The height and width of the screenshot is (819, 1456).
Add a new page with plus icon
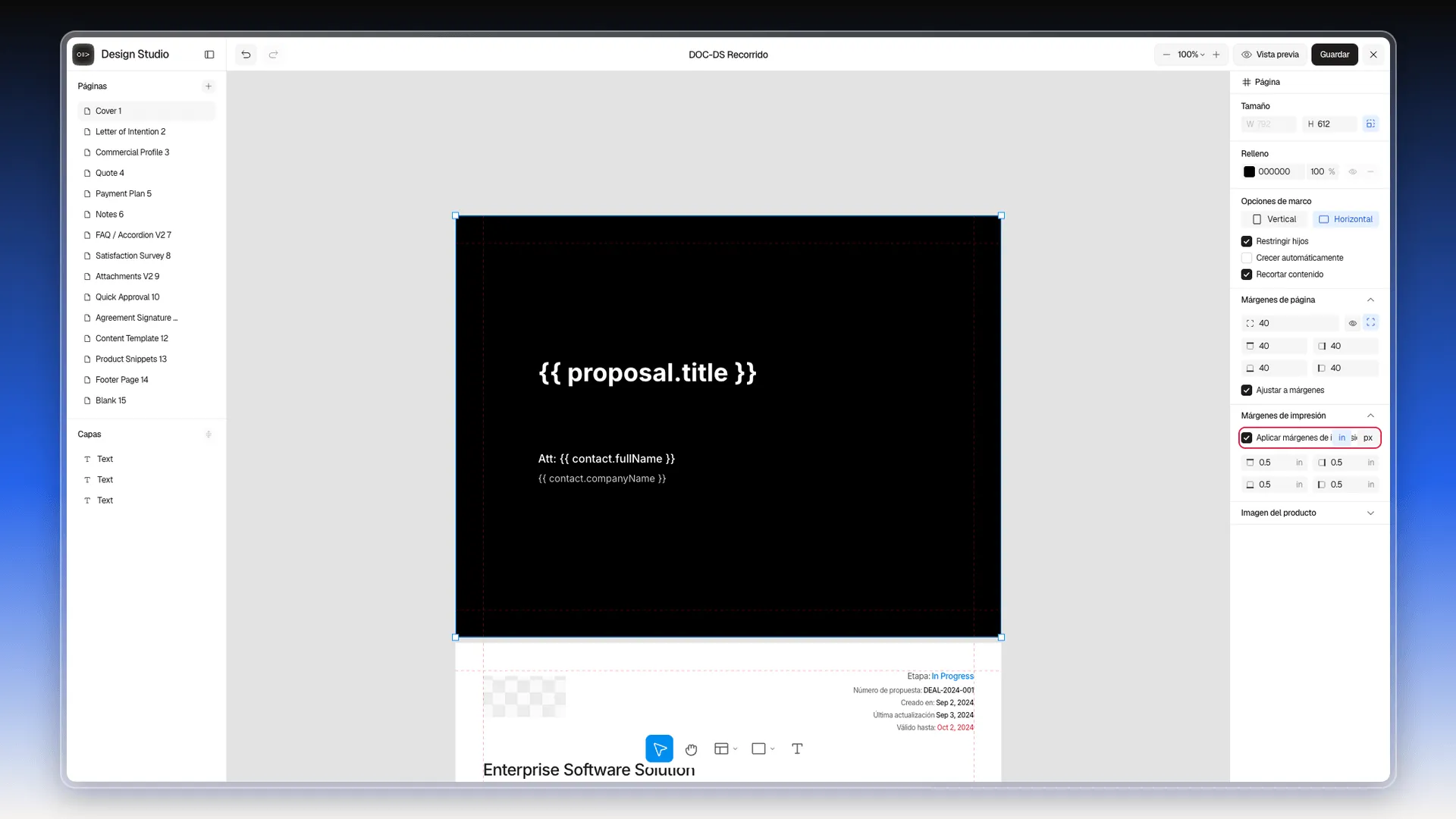coord(209,86)
